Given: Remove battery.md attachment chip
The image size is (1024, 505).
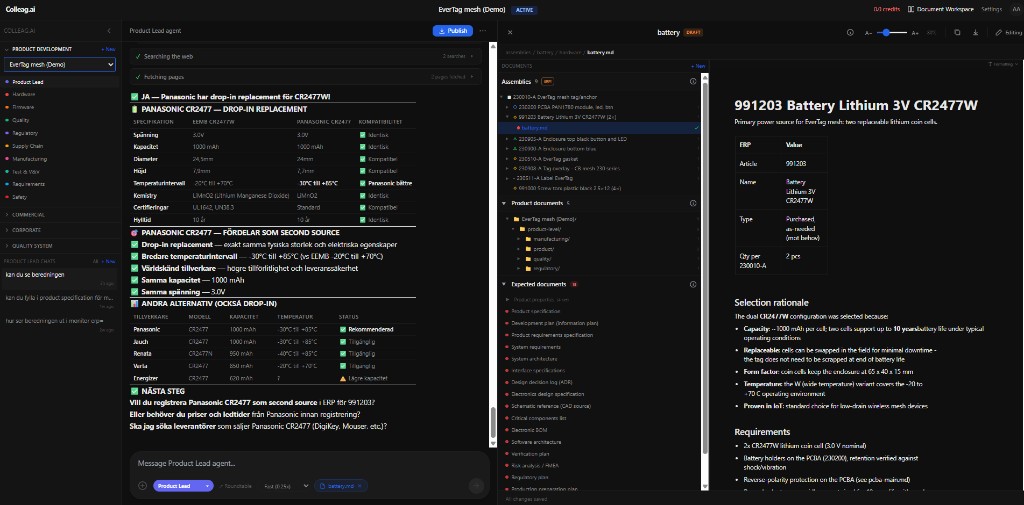Looking at the screenshot, I should tap(362, 485).
